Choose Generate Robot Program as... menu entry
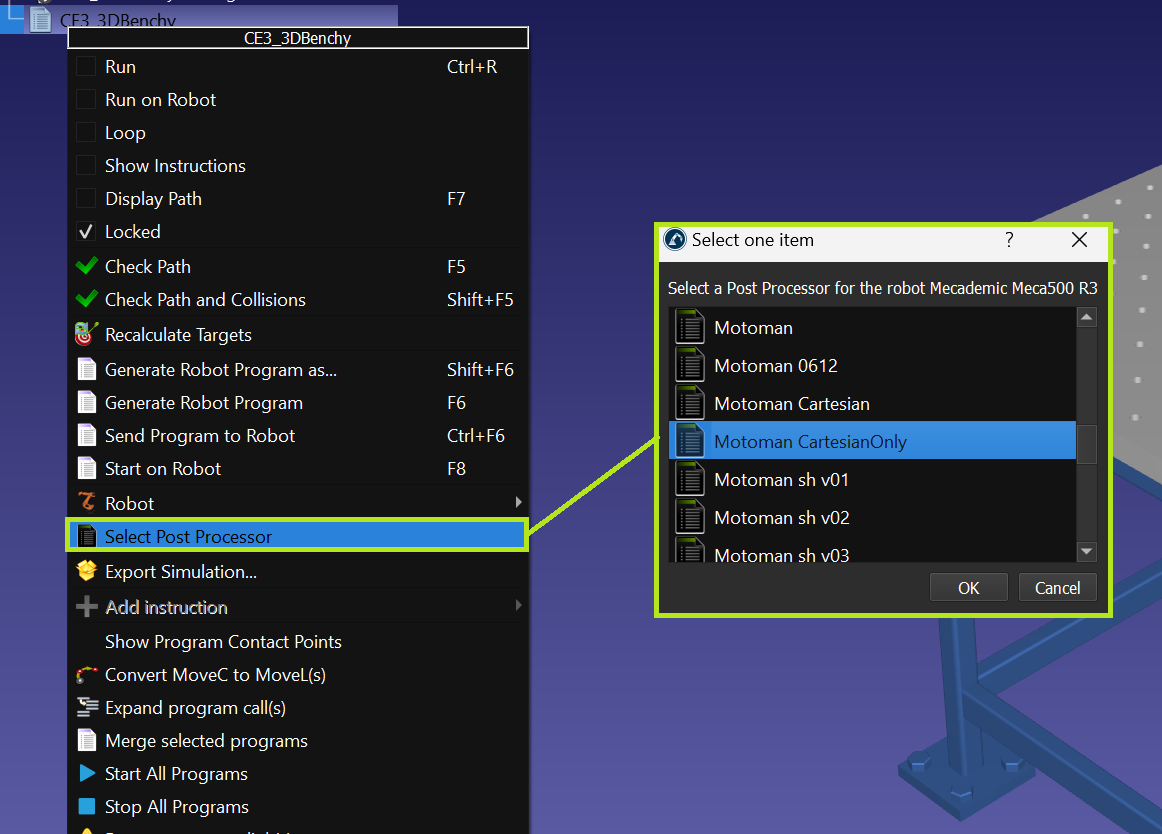Screen dimensions: 1162x834 [x=221, y=370]
